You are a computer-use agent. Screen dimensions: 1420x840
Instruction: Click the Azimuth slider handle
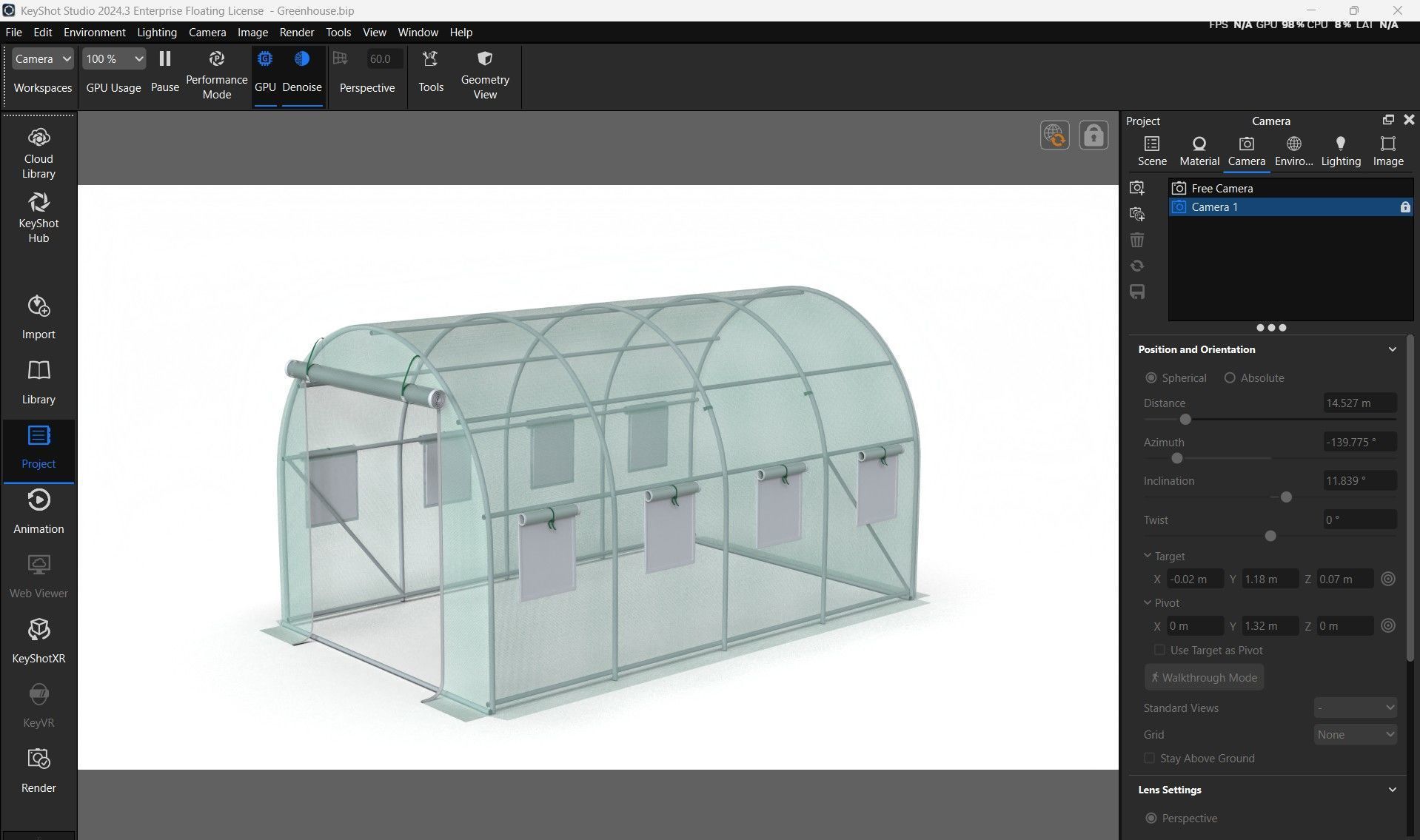(1177, 458)
